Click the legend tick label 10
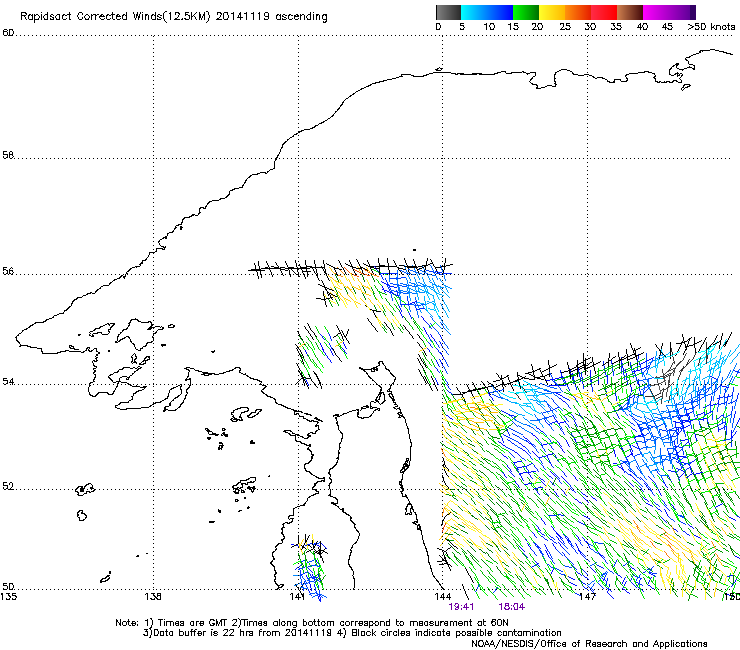 tap(489, 27)
